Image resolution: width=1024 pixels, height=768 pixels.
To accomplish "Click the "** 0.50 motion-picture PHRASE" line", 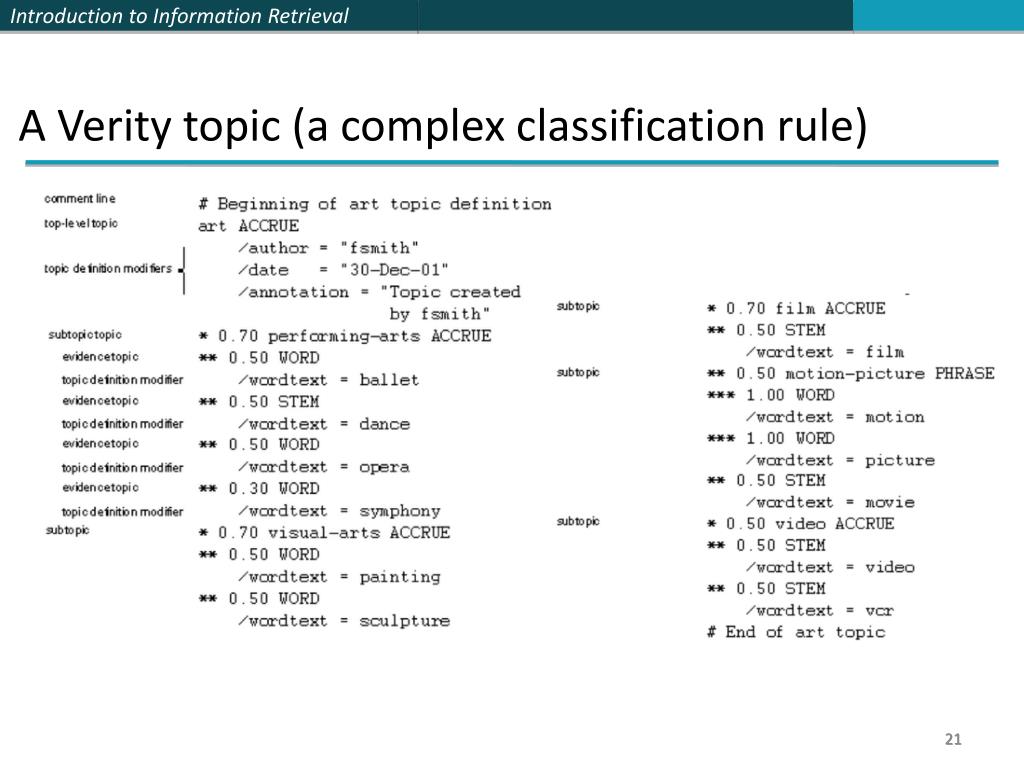I will click(851, 374).
